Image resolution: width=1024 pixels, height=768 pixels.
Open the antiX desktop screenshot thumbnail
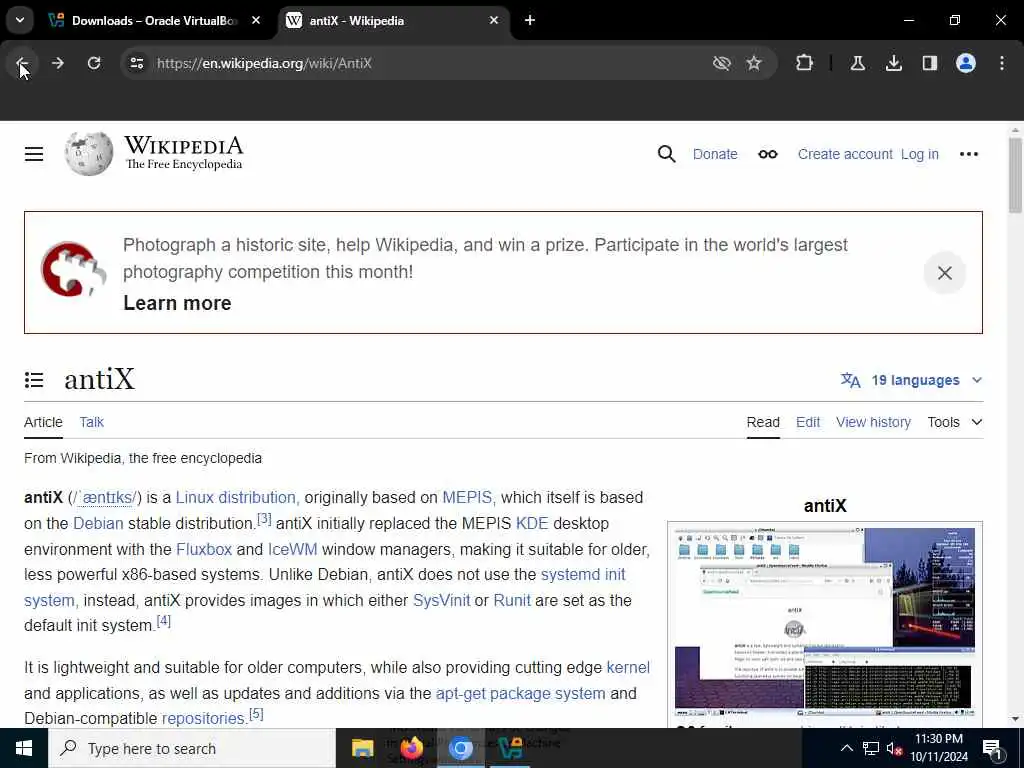pyautogui.click(x=825, y=622)
